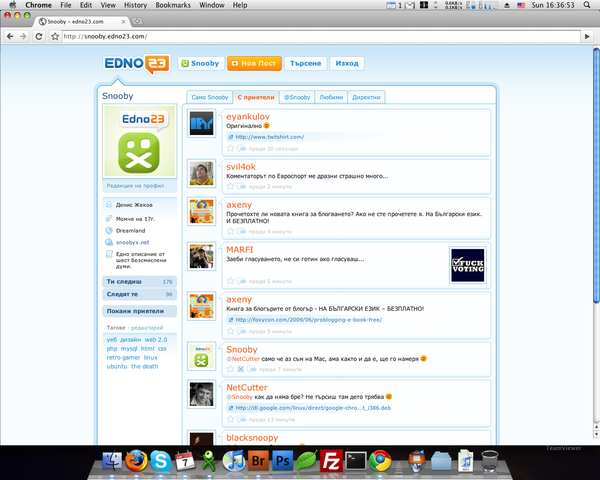Click eyankulov's avatar thumbnail
This screenshot has height=480, width=600.
point(201,123)
